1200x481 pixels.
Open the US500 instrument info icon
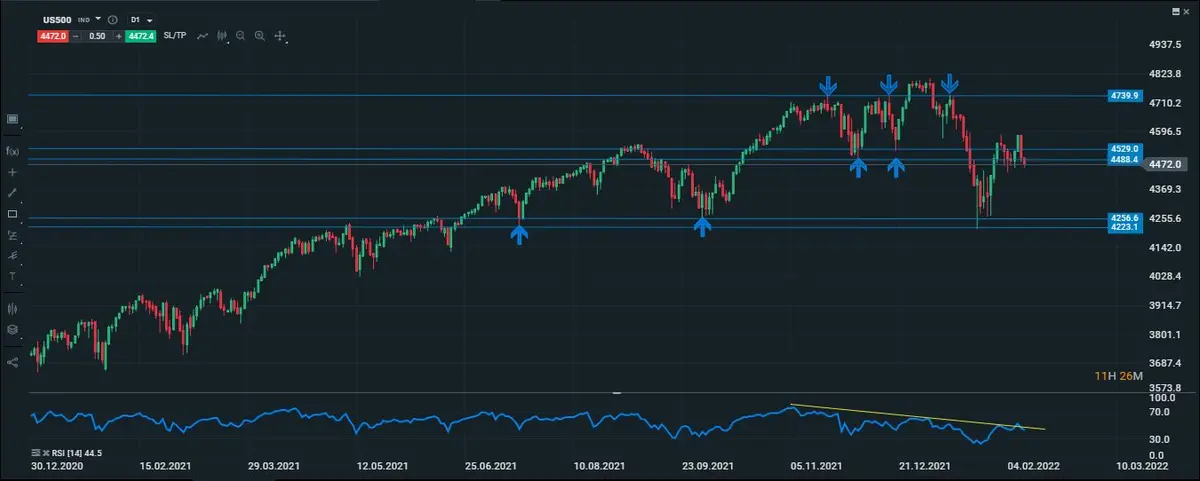pos(111,19)
